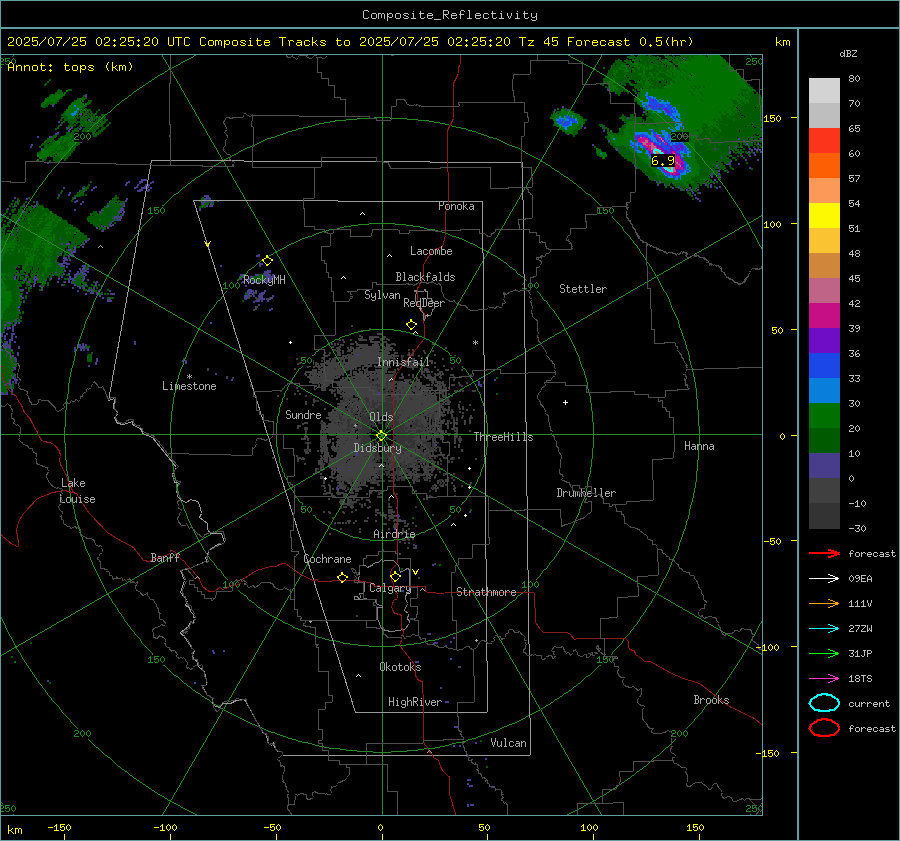Click the Stettler city label
The width and height of the screenshot is (900, 841).
[x=583, y=289]
